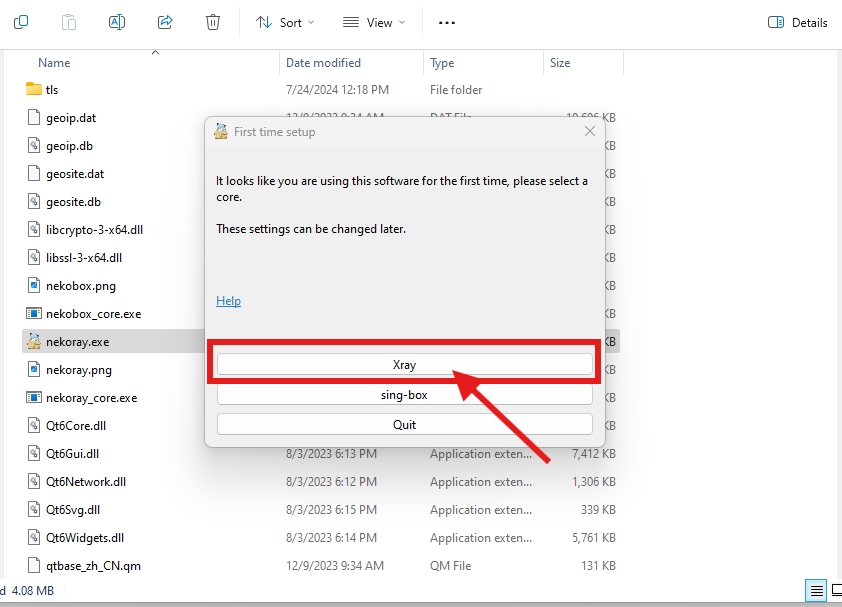Sort by the Size column header

tap(560, 63)
